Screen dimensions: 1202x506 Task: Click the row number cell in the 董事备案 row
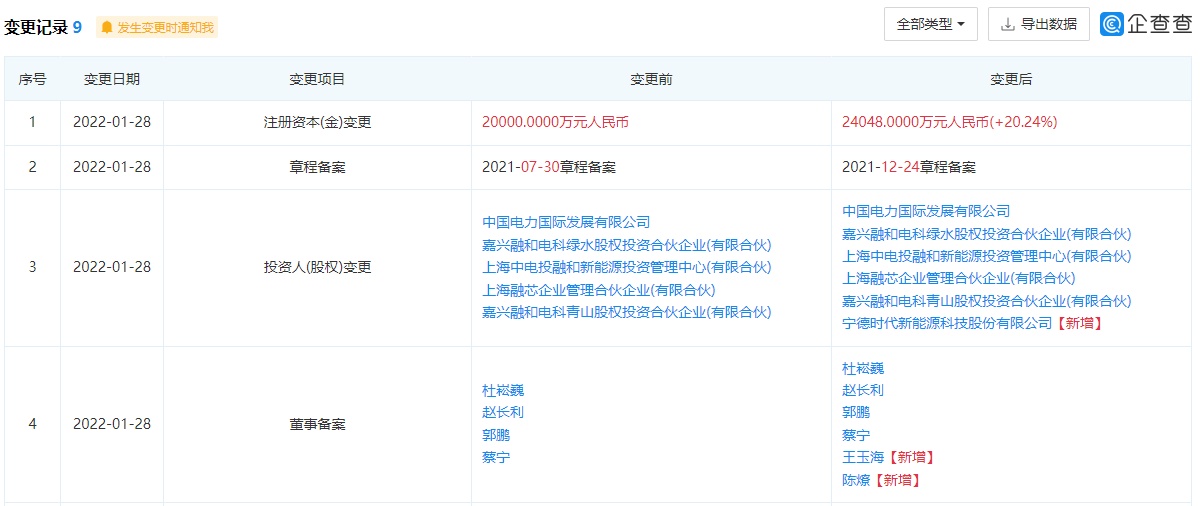click(x=32, y=424)
